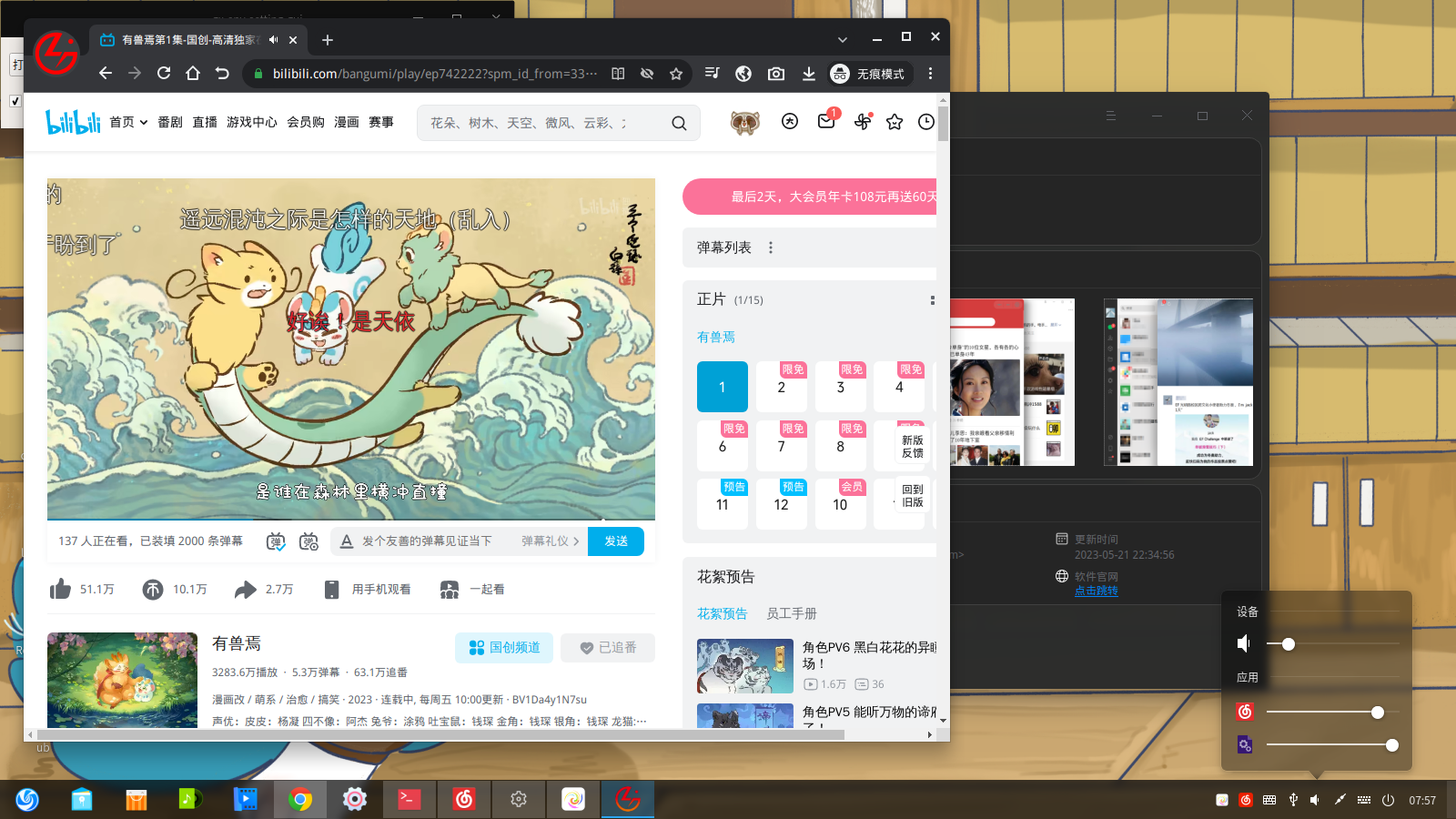The width and height of the screenshot is (1456, 819).
Task: Open the 国创频道 button
Action: [x=504, y=648]
